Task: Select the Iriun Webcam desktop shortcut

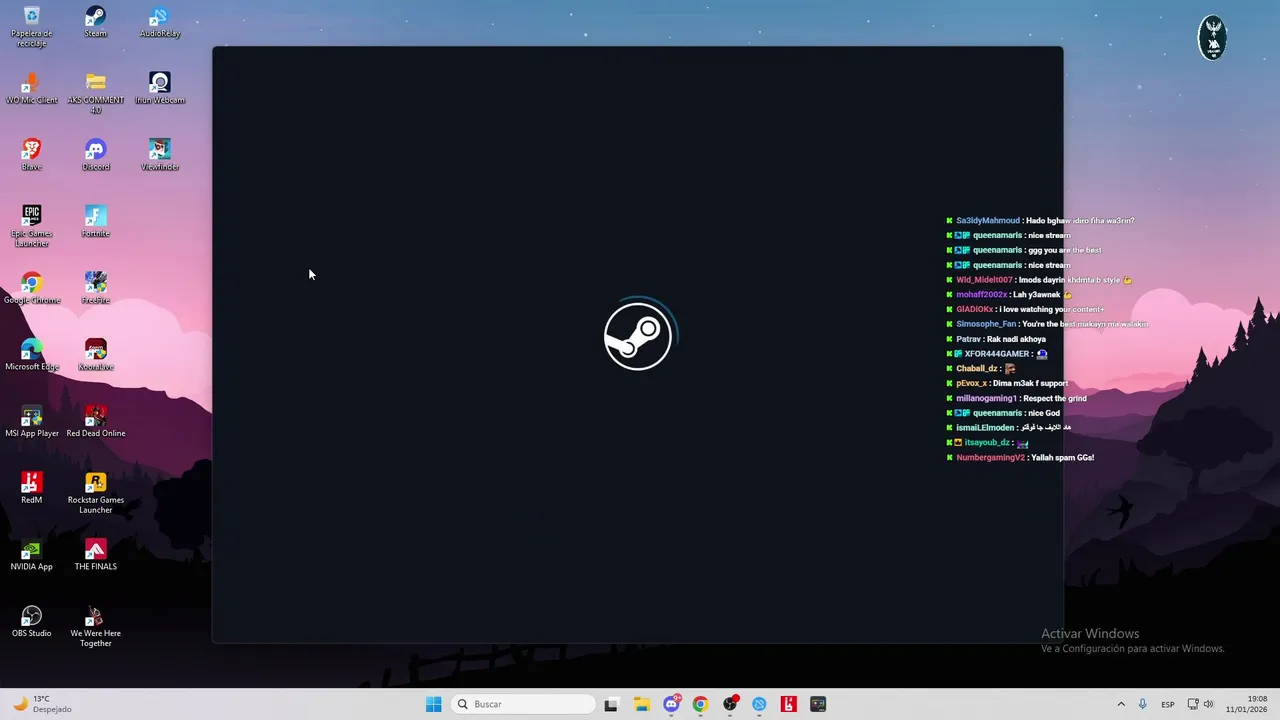Action: pos(160,88)
